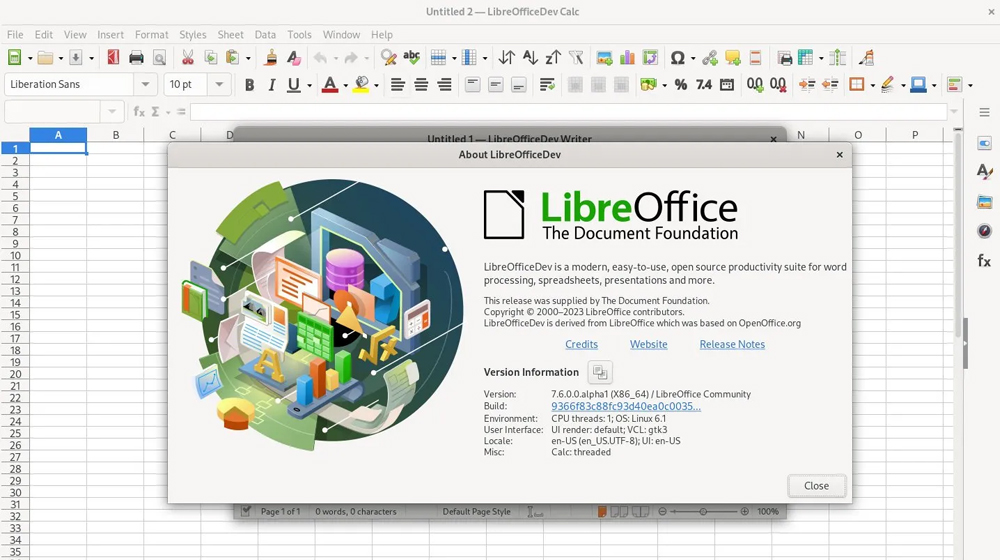Open the Help menu

(381, 34)
